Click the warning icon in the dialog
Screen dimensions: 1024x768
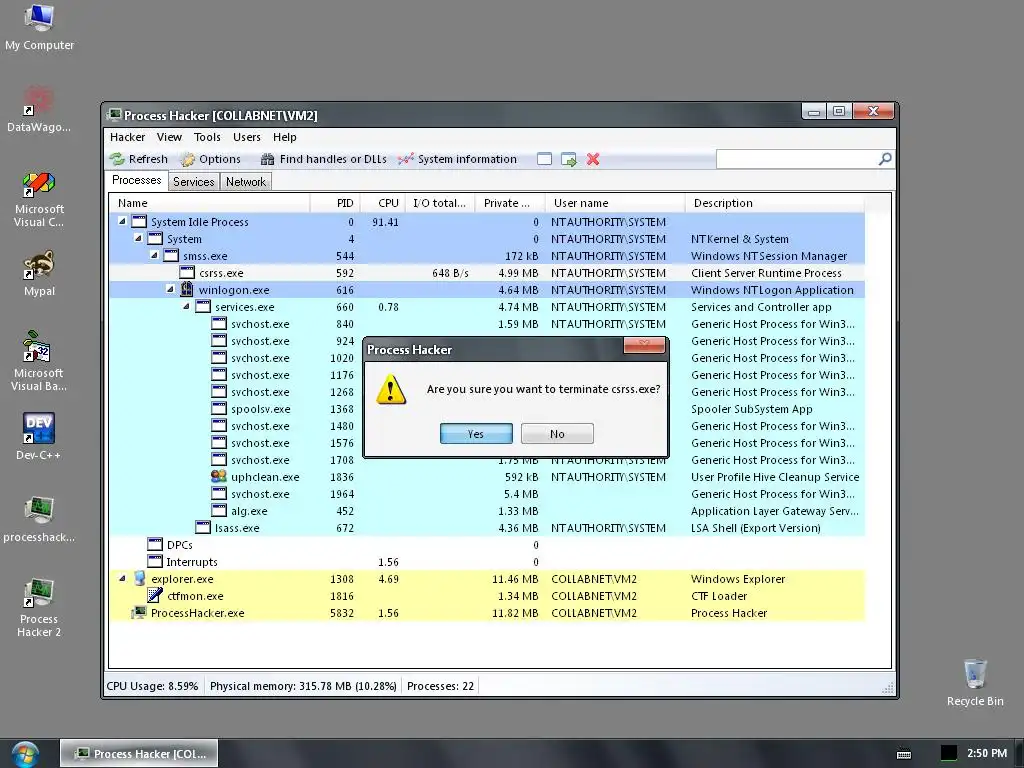391,390
